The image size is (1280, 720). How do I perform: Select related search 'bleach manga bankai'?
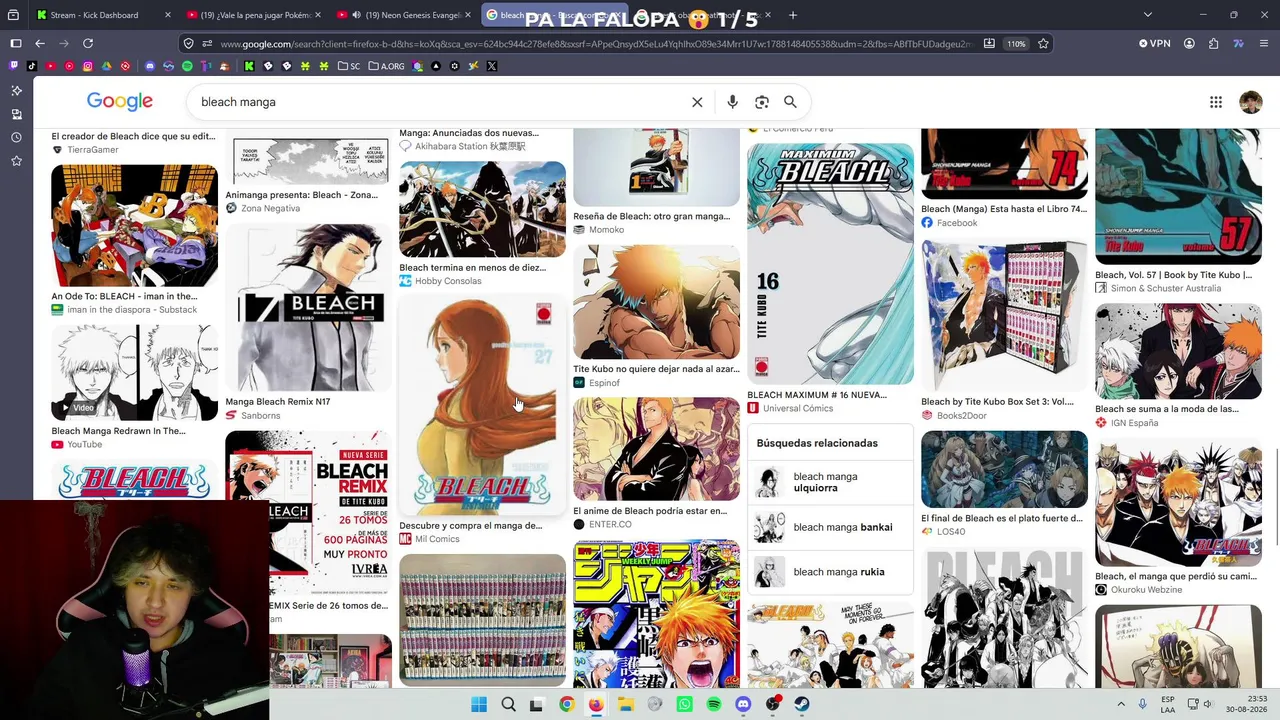830,527
